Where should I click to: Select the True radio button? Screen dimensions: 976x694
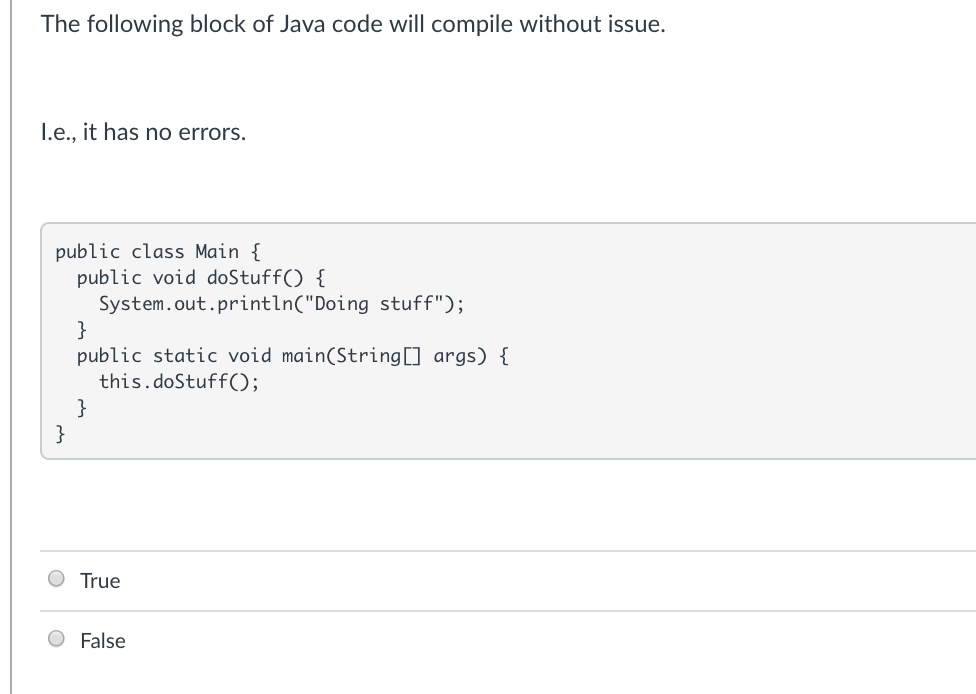tap(57, 579)
